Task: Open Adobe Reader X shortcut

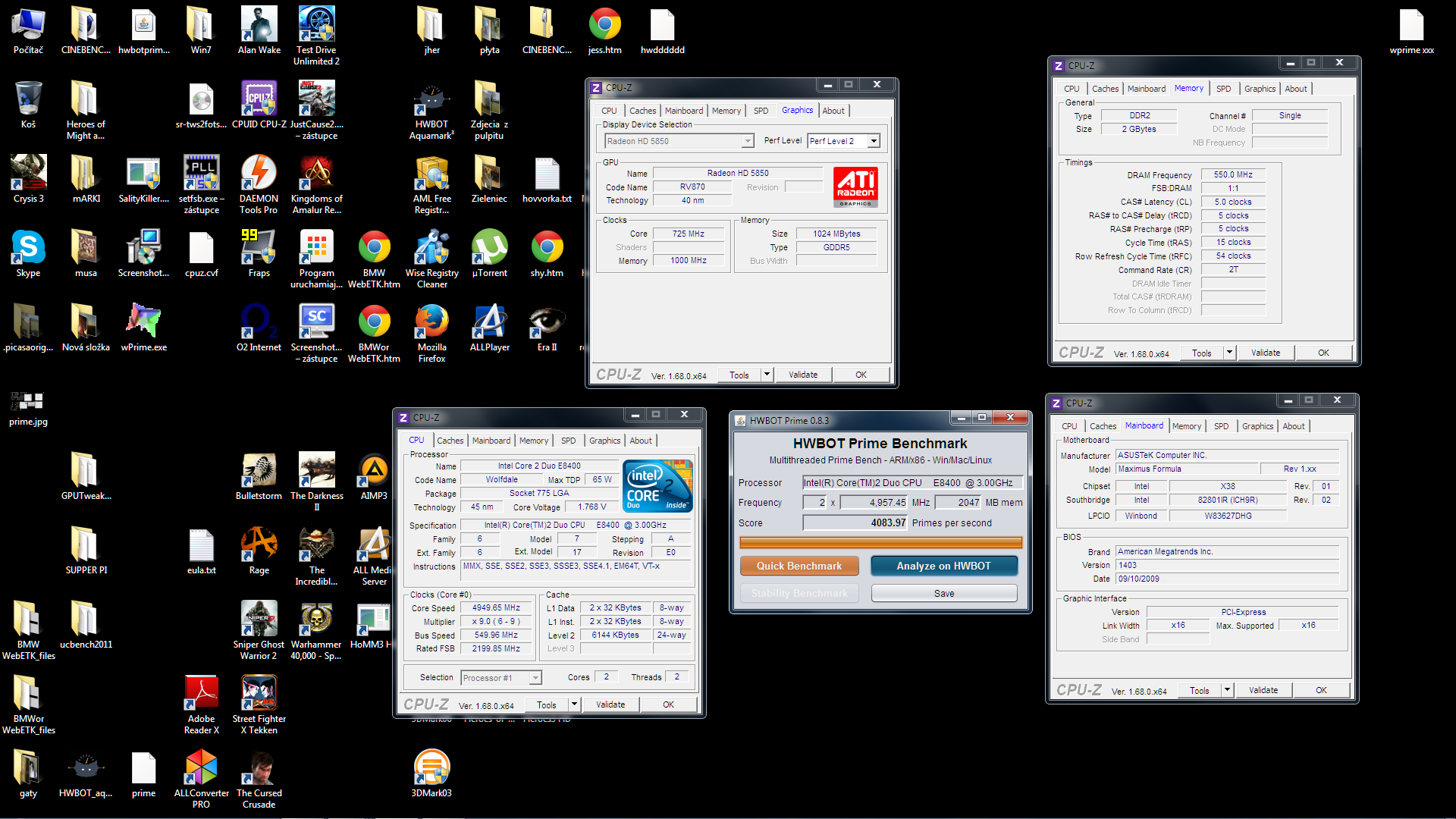Action: coord(201,704)
